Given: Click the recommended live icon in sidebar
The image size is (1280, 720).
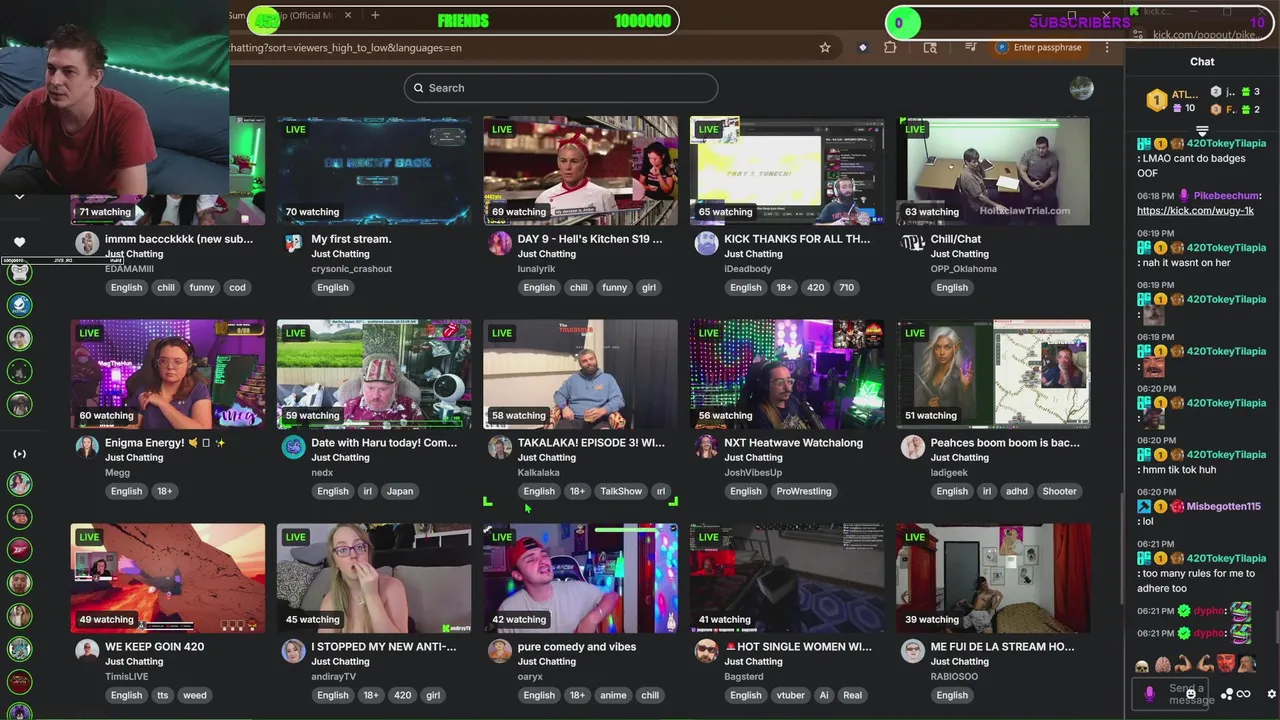Looking at the screenshot, I should 19,454.
